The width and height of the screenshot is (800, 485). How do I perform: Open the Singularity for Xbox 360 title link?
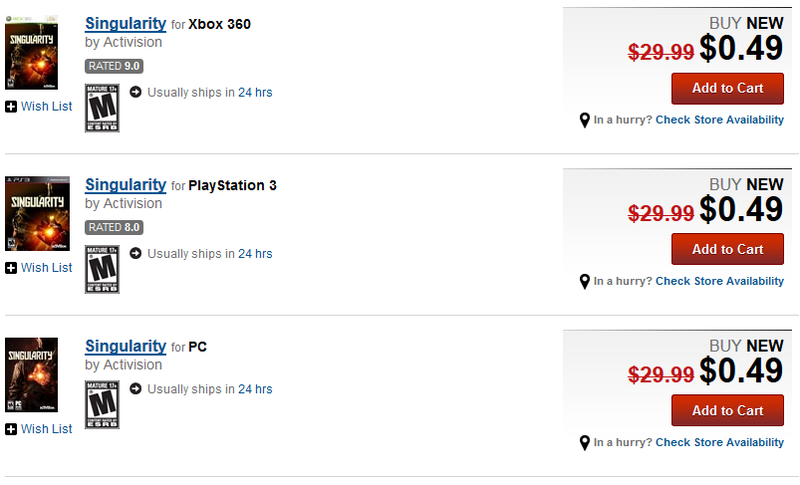pyautogui.click(x=126, y=23)
